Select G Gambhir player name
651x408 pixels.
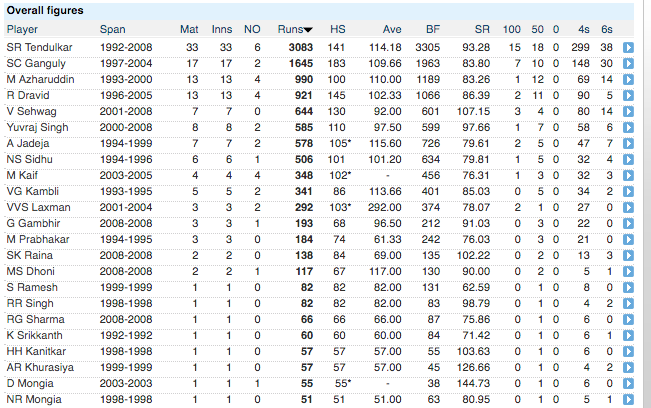click(x=33, y=223)
